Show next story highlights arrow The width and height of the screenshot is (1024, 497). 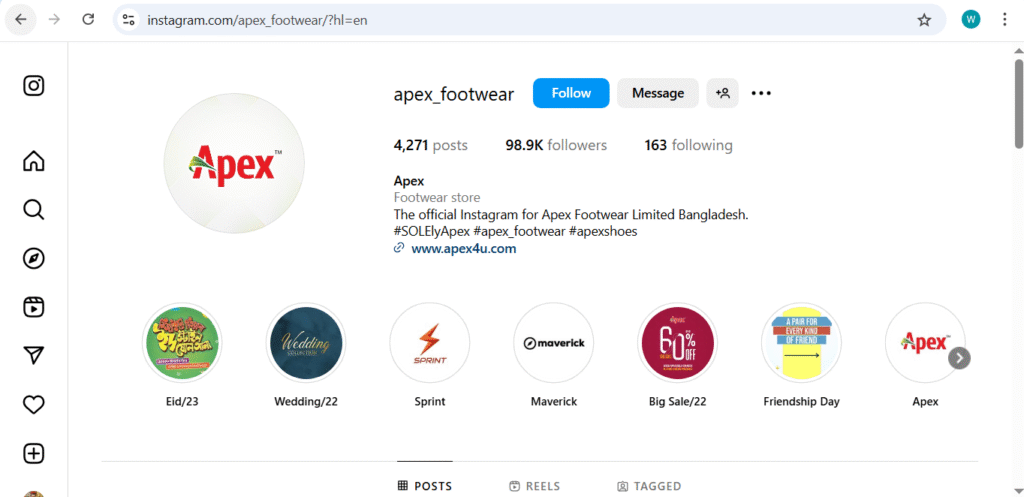[x=959, y=358]
